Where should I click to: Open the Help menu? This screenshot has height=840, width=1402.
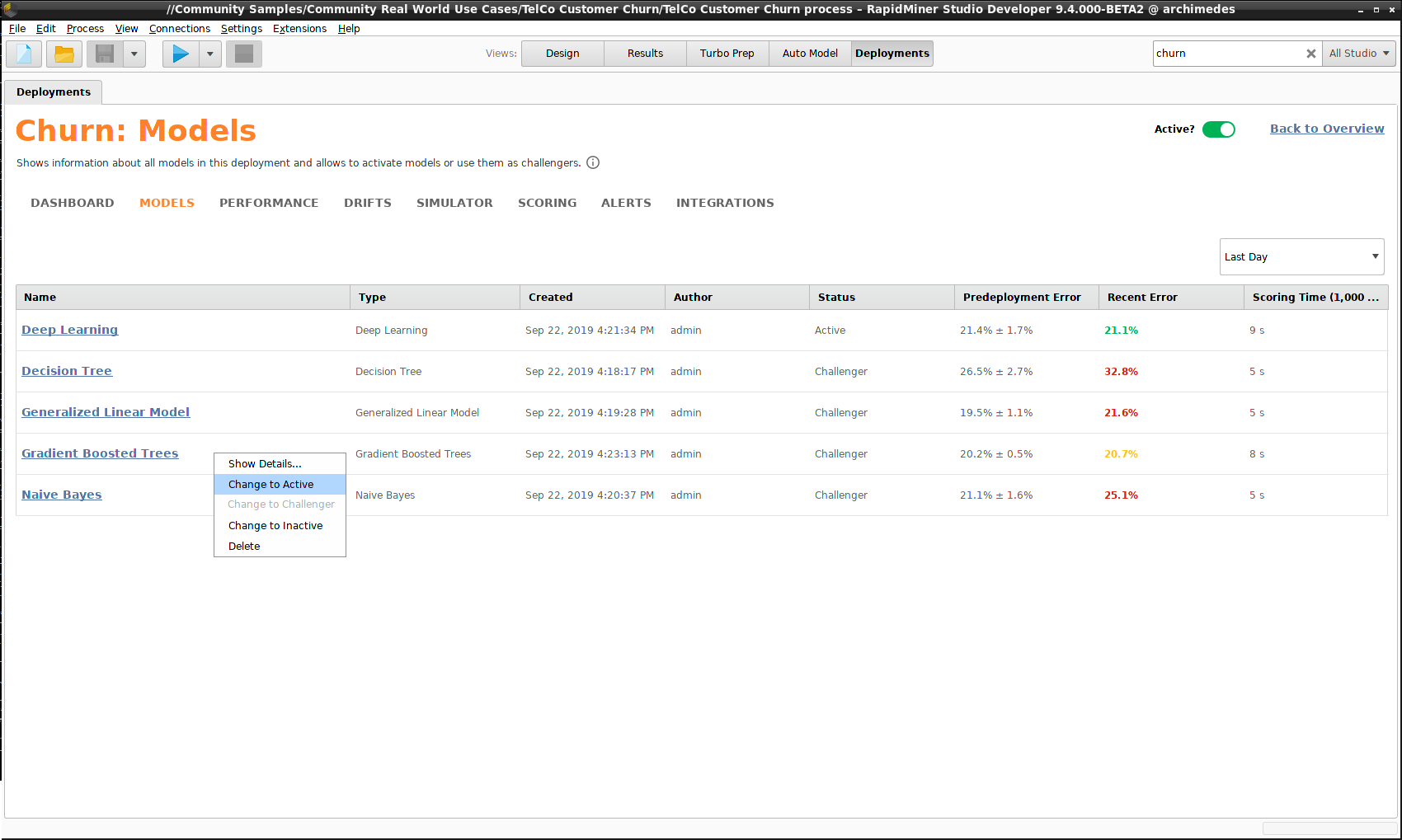click(349, 29)
